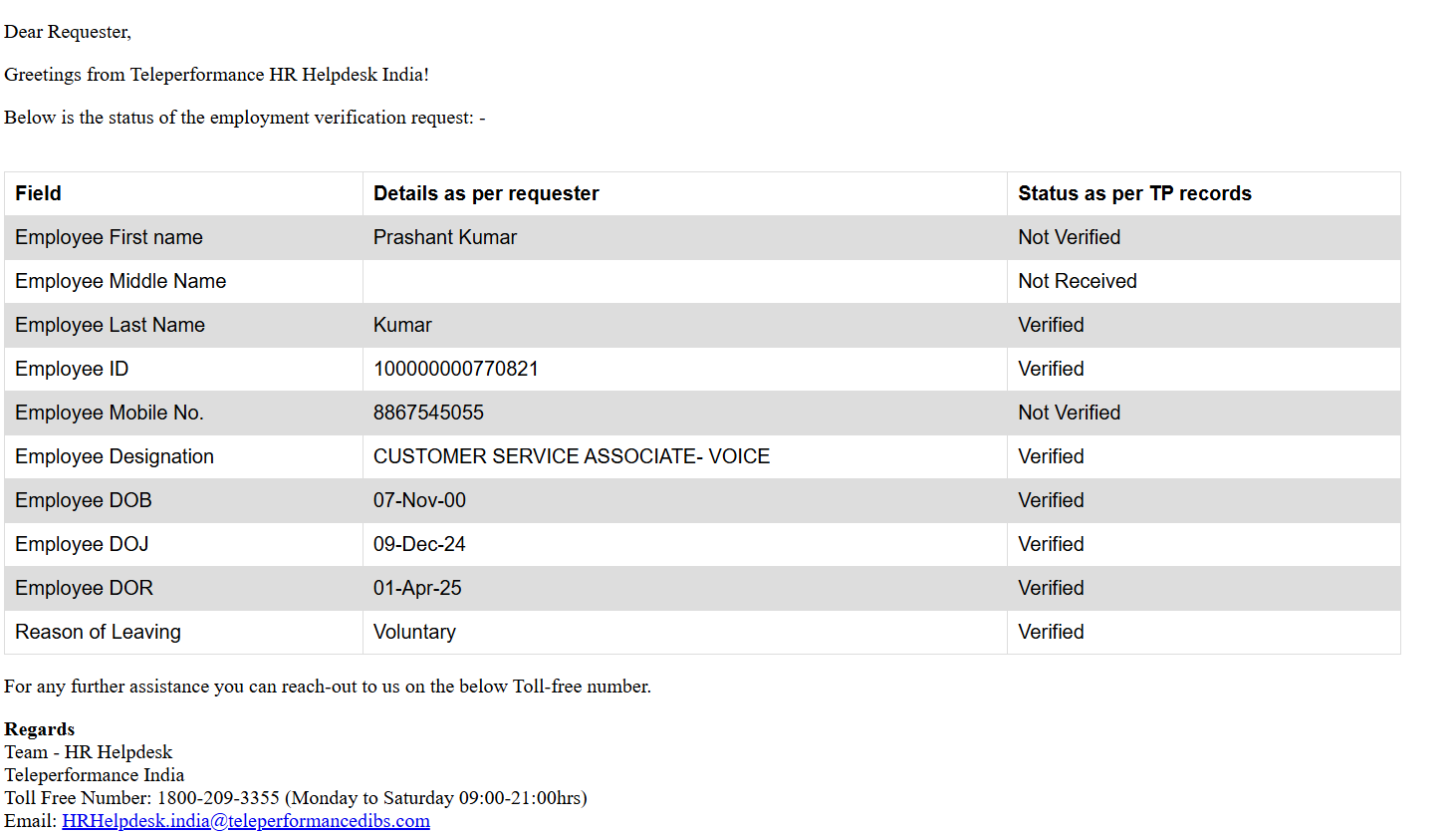Click the 'Employee Mobile No.' field label
The image size is (1456, 834).
pyautogui.click(x=109, y=413)
